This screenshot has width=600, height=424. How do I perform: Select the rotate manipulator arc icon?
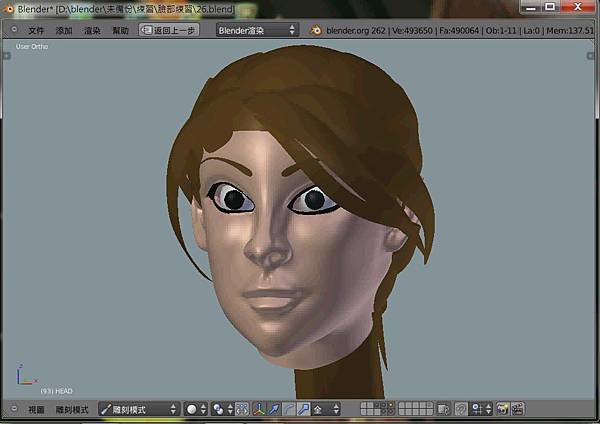(289, 409)
